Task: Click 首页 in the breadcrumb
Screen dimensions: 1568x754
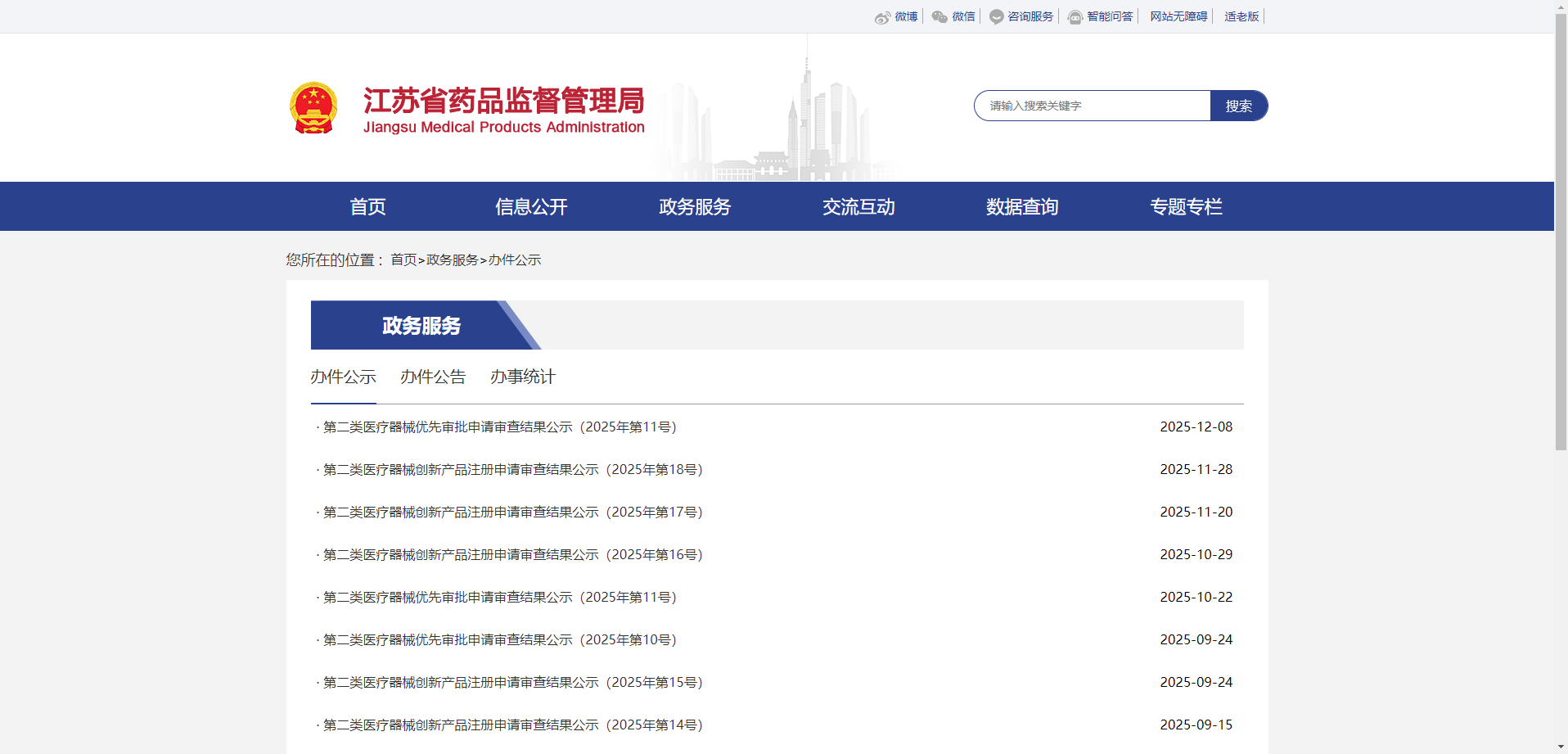Action: click(403, 260)
